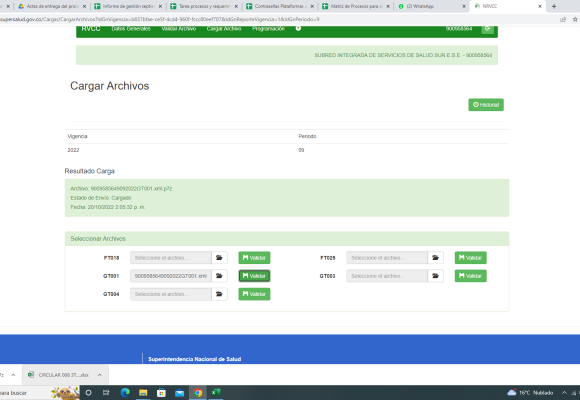Switch to Contraseñas Plataformas tab
Image resolution: width=580 pixels, height=400 pixels.
pyautogui.click(x=280, y=6)
